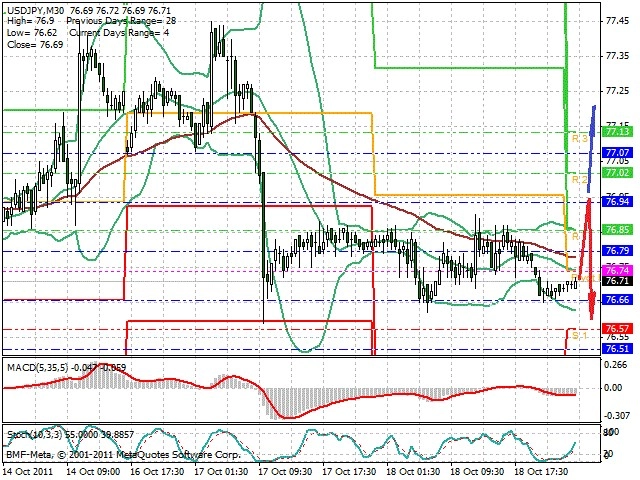
Task: Click the magenta 76.74 pivot price label
Action: (617, 270)
